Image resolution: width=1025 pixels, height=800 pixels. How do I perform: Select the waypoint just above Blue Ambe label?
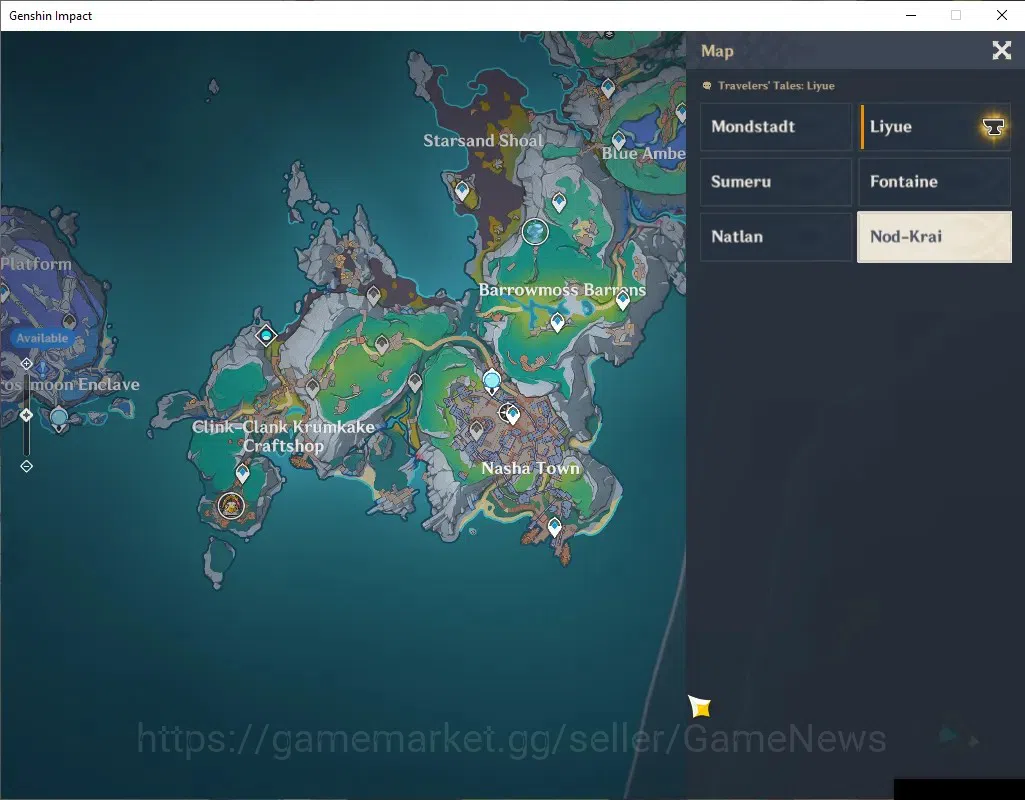(618, 140)
